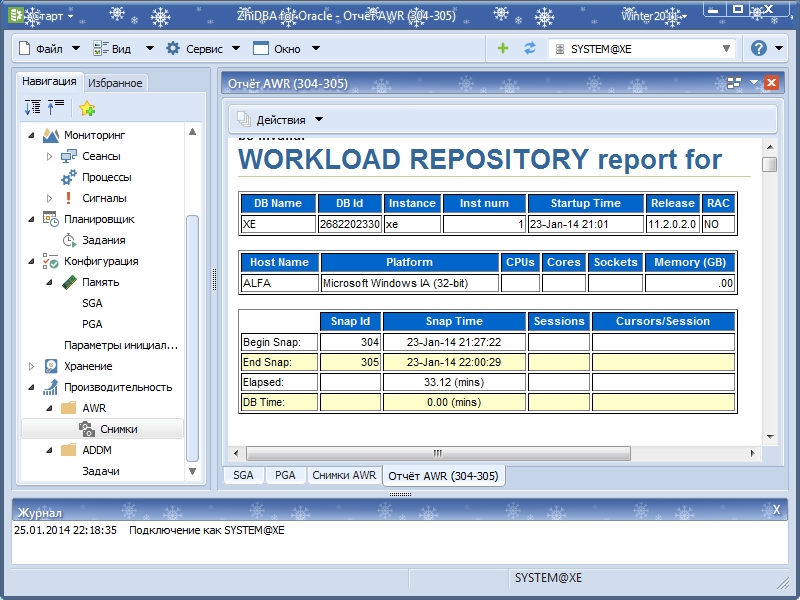Collapse the ADDM folder node
Screen dimensions: 800x600
point(49,451)
